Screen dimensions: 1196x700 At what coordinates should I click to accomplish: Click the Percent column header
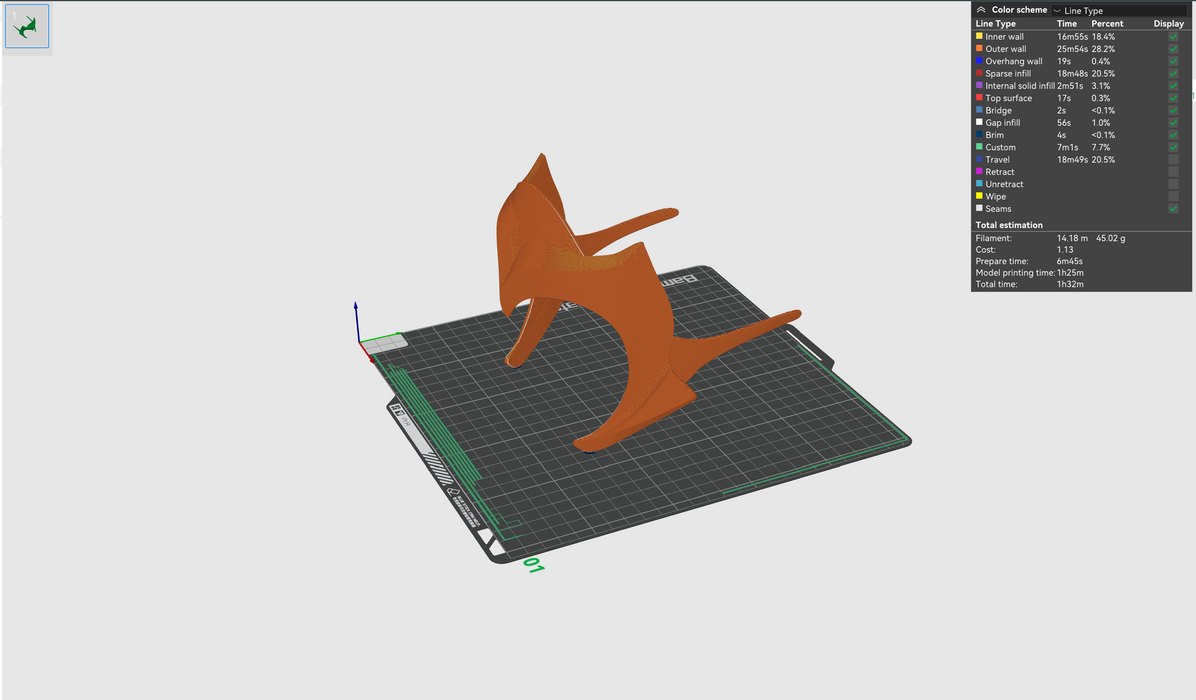[x=1107, y=23]
